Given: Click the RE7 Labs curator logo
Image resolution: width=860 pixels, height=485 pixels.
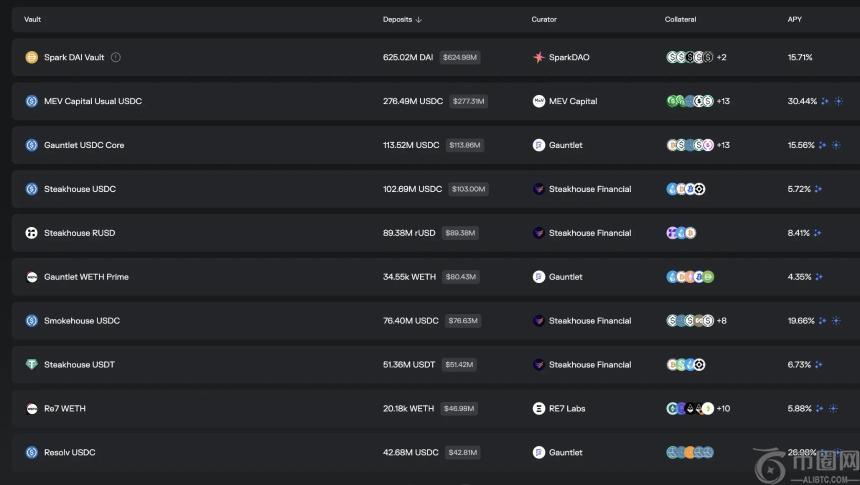Looking at the screenshot, I should point(539,409).
